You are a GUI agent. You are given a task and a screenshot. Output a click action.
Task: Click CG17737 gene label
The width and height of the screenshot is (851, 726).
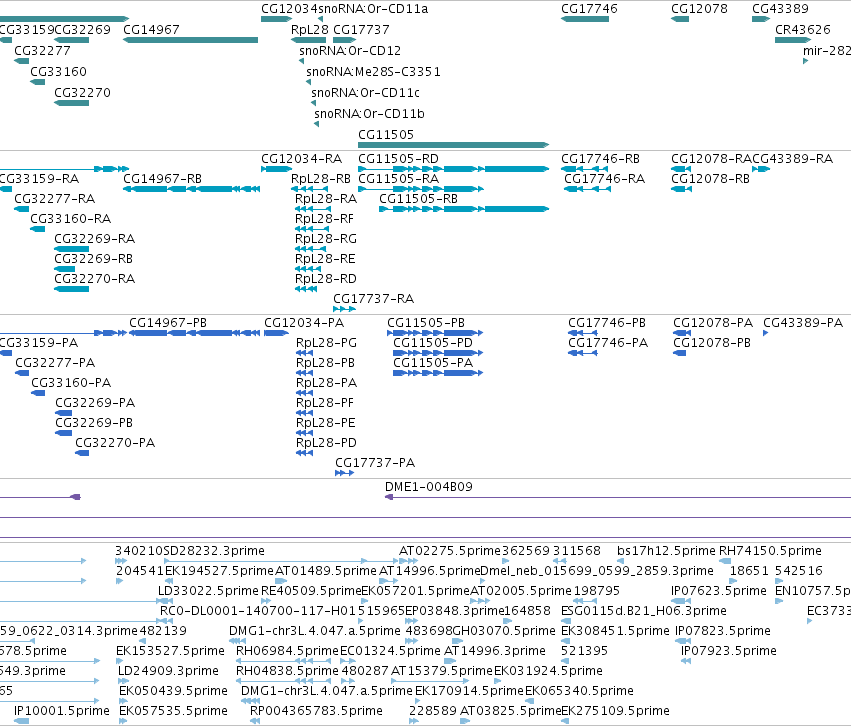(361, 29)
